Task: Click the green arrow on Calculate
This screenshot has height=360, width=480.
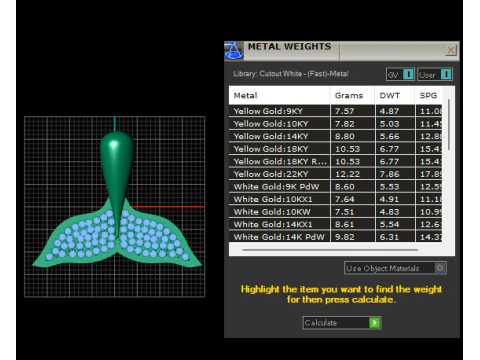Action: click(374, 323)
